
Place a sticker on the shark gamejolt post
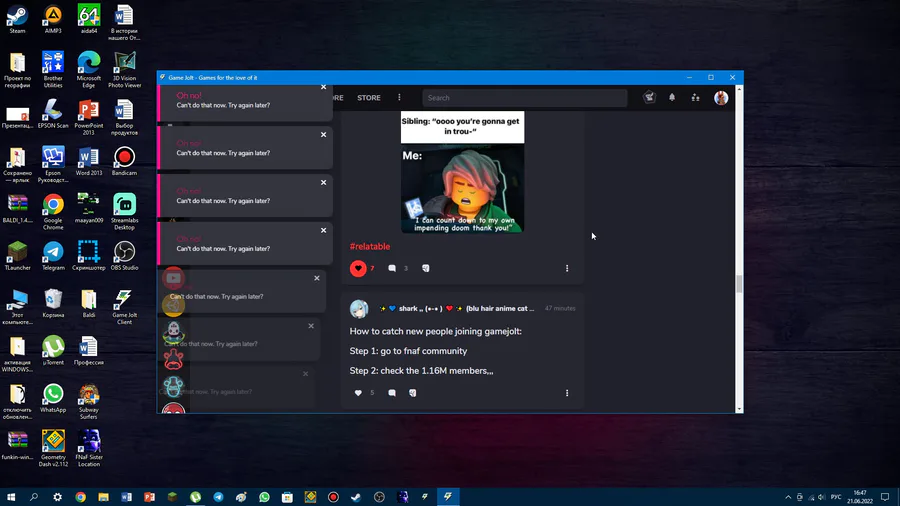(x=413, y=393)
